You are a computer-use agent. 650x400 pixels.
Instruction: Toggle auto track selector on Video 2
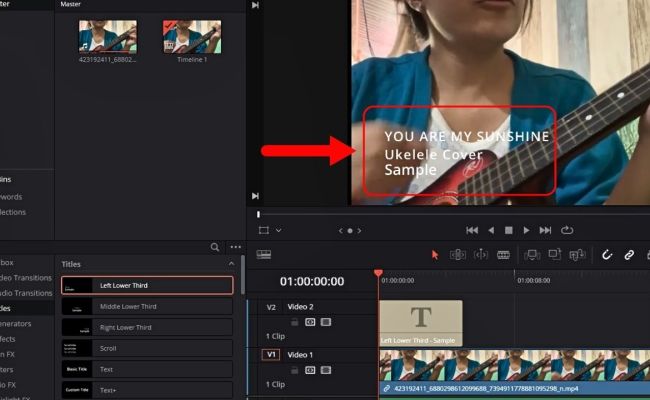point(310,322)
